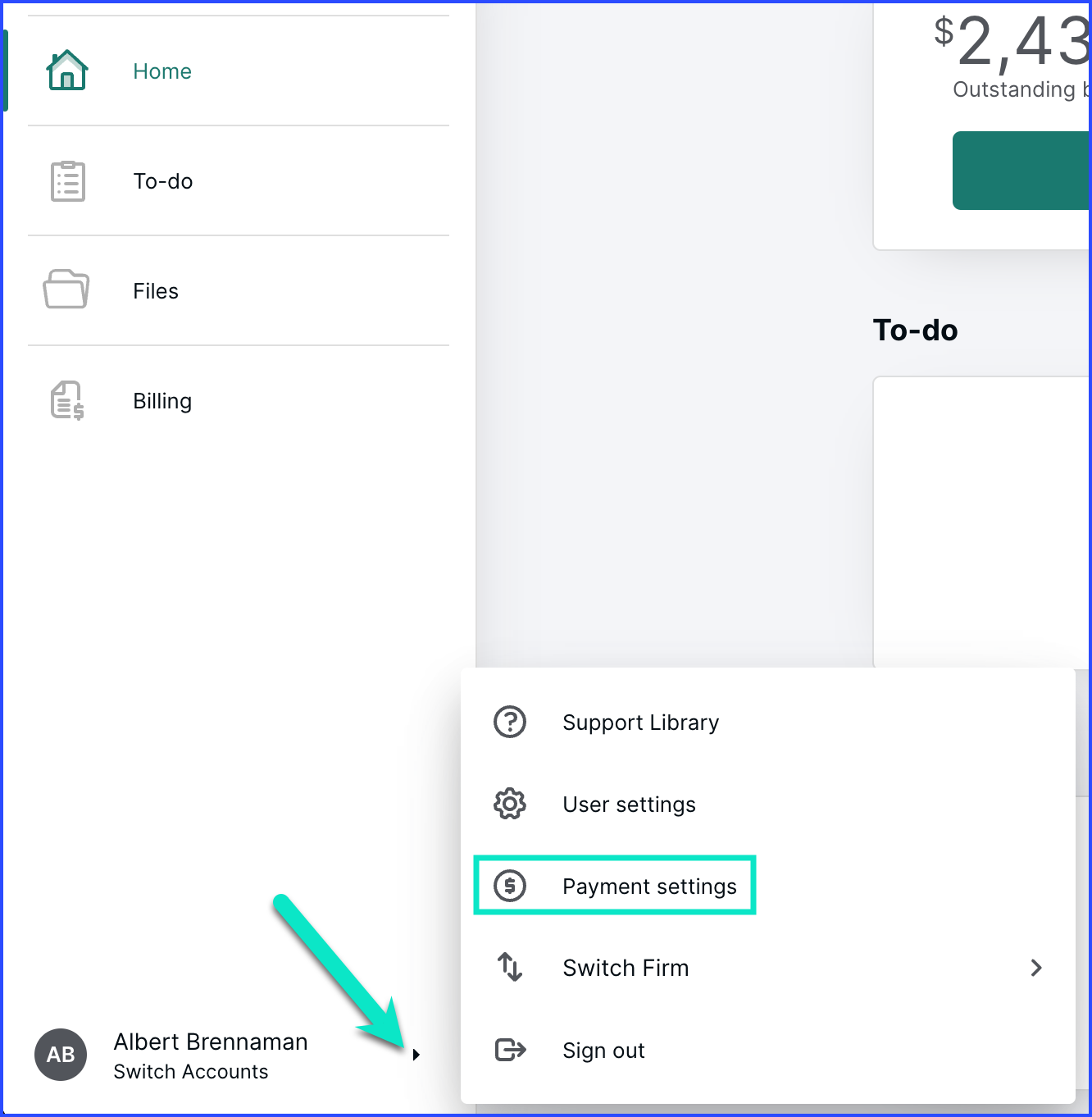Click the Switch Accounts label
Screen dimensions: 1092x1117
click(191, 1072)
